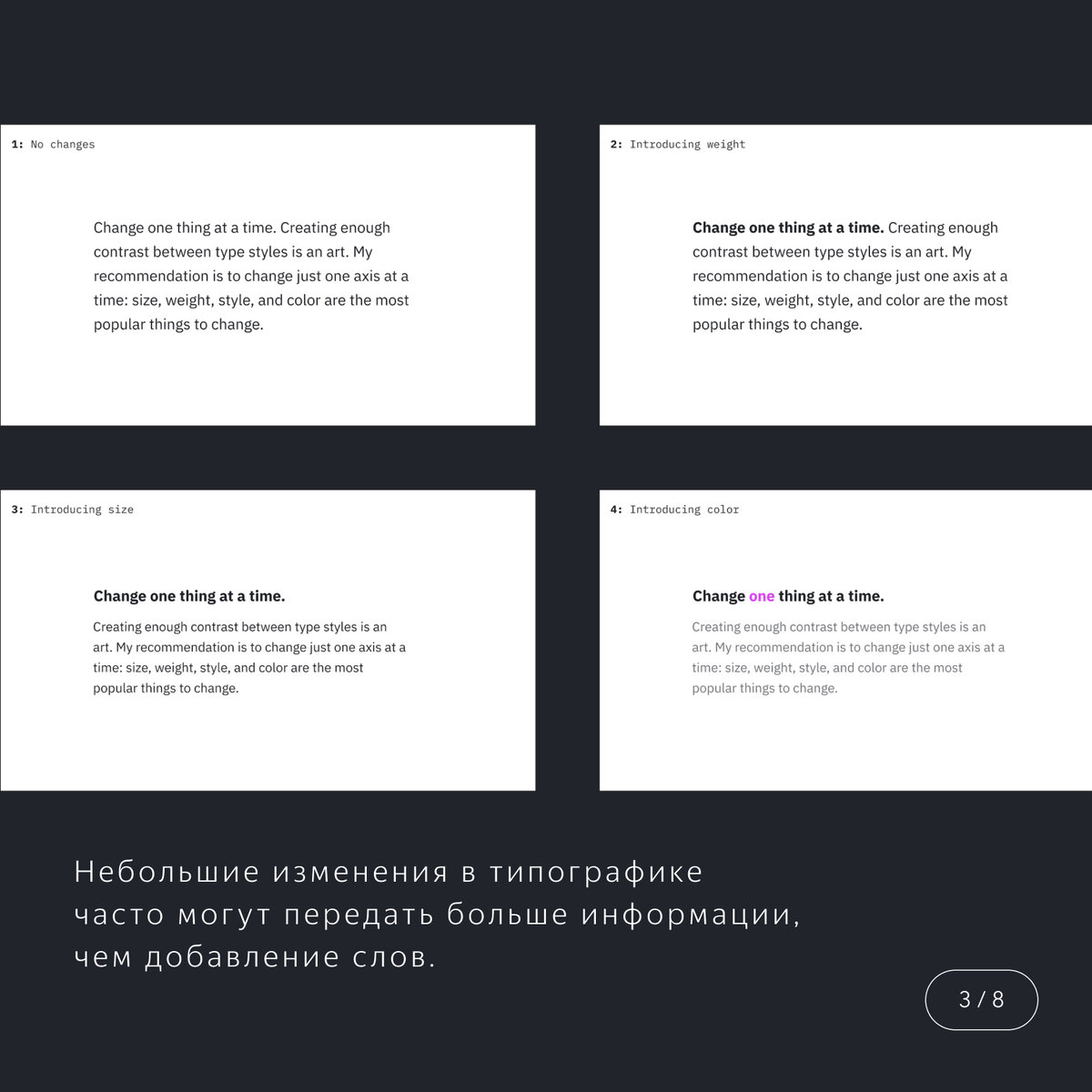Select the card labeled '4: Introducing color'
This screenshot has width=1092, height=1092.
pyautogui.click(x=845, y=641)
